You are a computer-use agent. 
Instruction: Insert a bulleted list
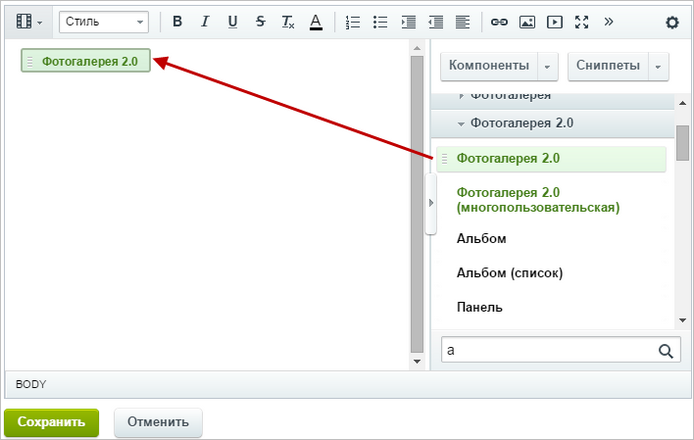click(380, 22)
